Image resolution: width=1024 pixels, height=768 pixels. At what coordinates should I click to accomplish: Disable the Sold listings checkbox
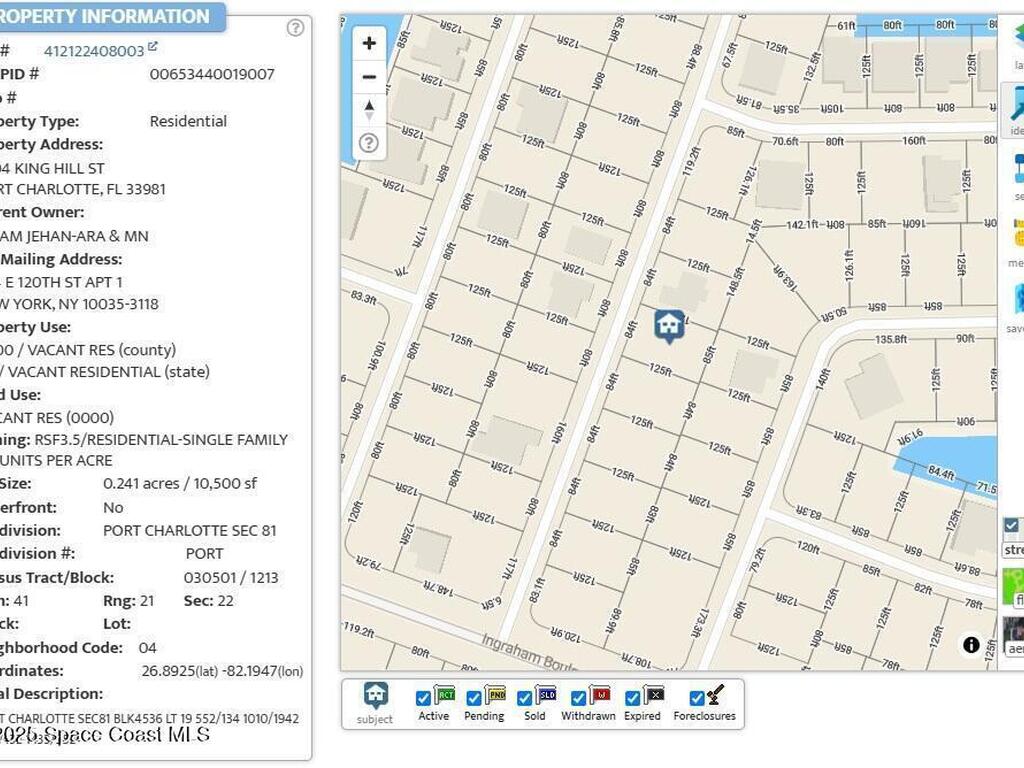[526, 698]
